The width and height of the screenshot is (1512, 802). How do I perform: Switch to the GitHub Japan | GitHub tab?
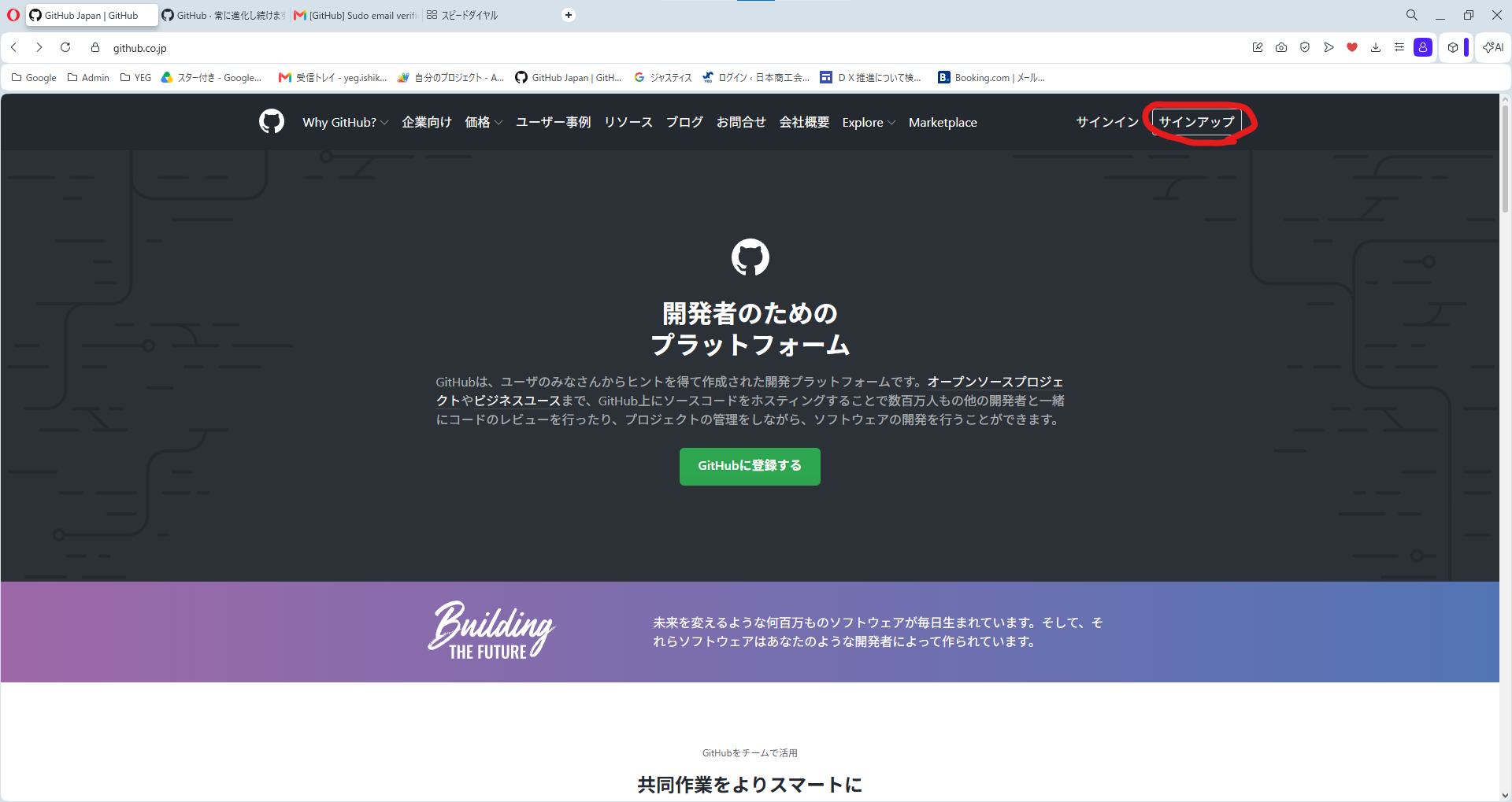point(91,15)
